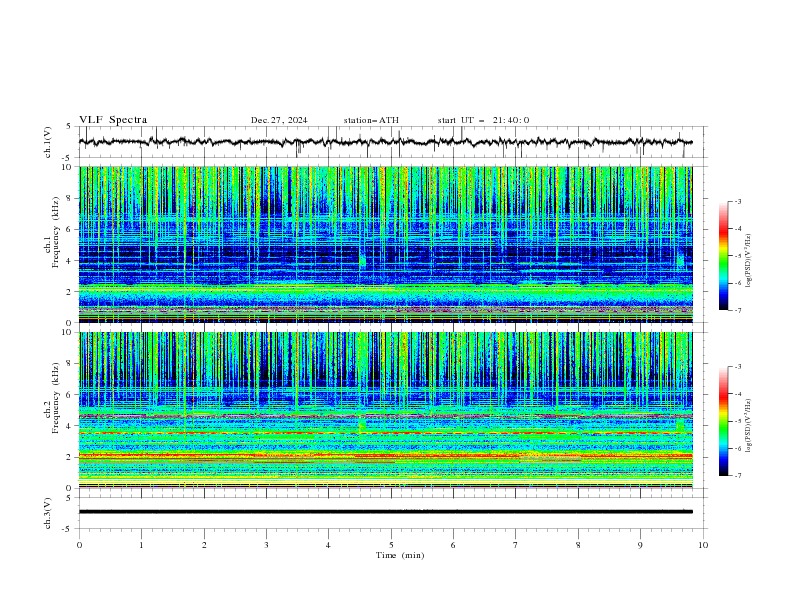
Task: Click the '-3' tick on ch.1 colorbar
Action: point(737,201)
